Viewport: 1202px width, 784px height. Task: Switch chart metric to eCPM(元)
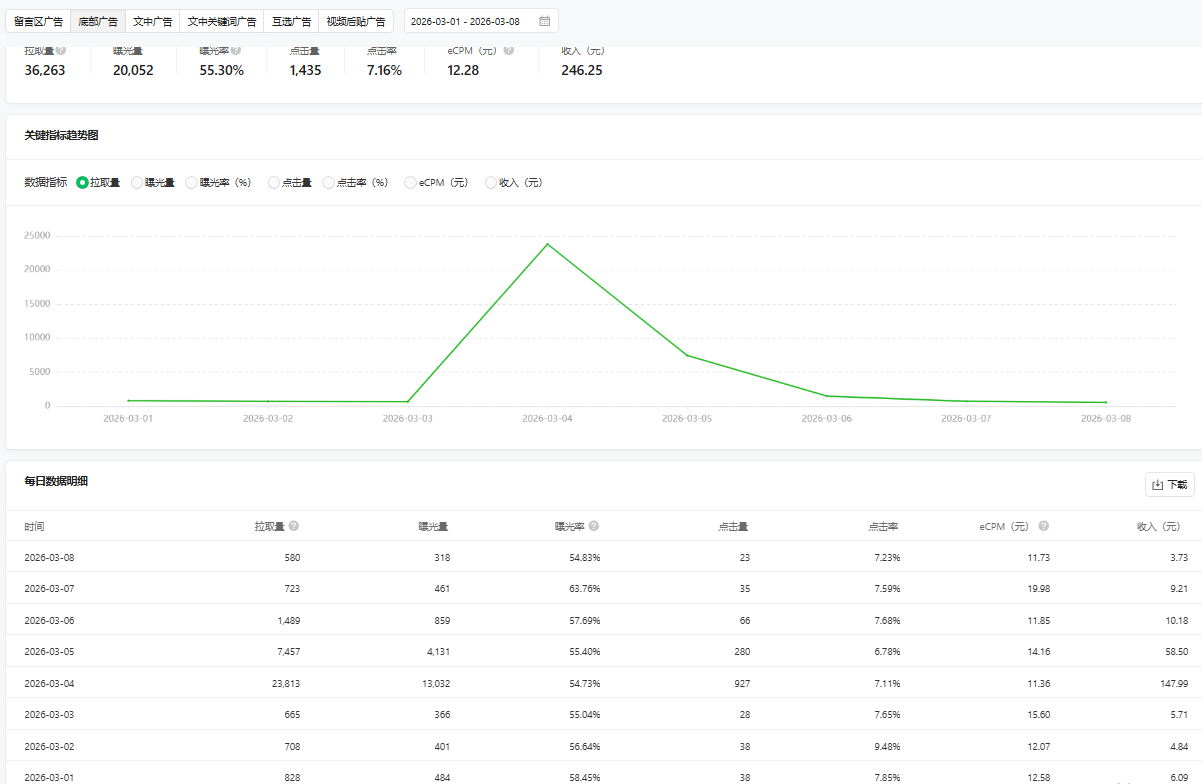click(410, 183)
